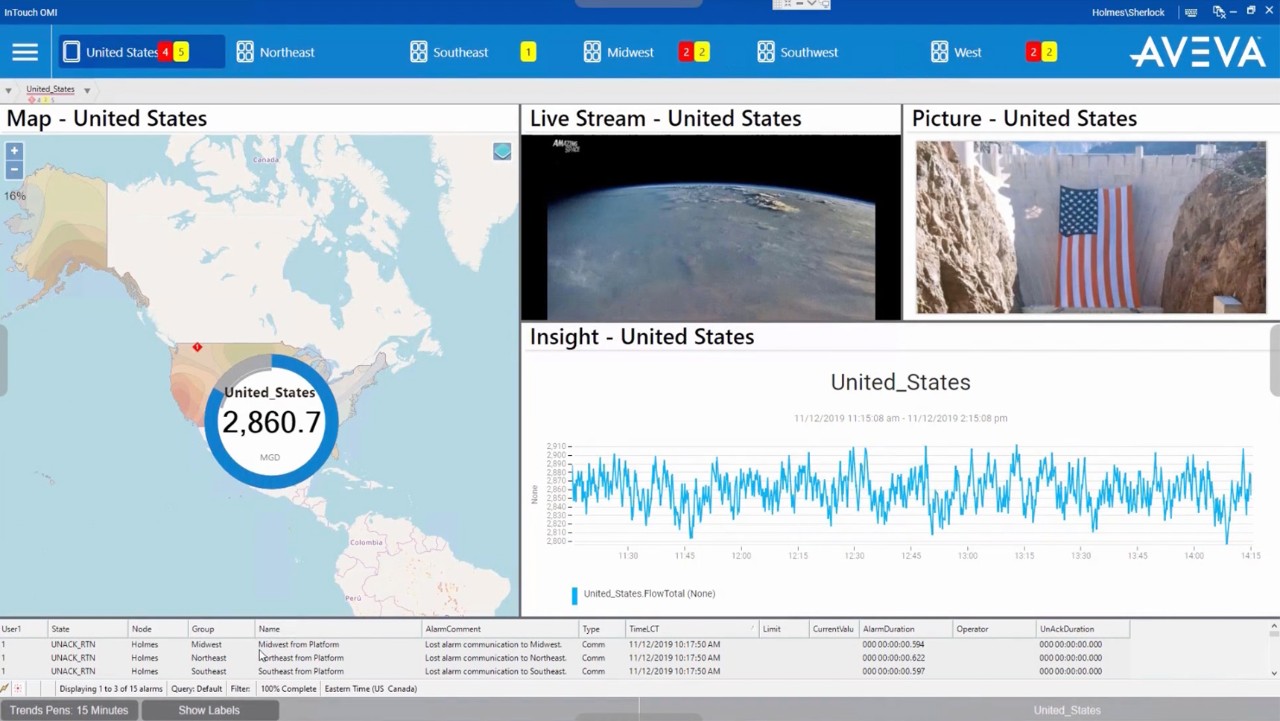Toggle Show Labels on the trend
Viewport: 1280px width, 721px height.
(x=209, y=710)
